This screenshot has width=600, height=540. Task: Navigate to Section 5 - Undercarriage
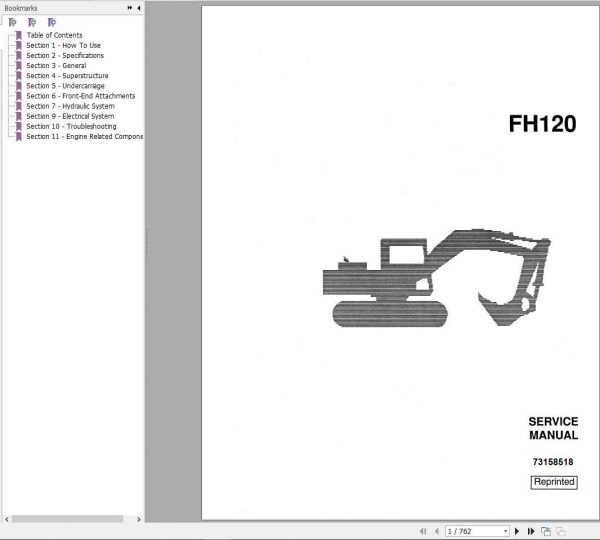(65, 86)
